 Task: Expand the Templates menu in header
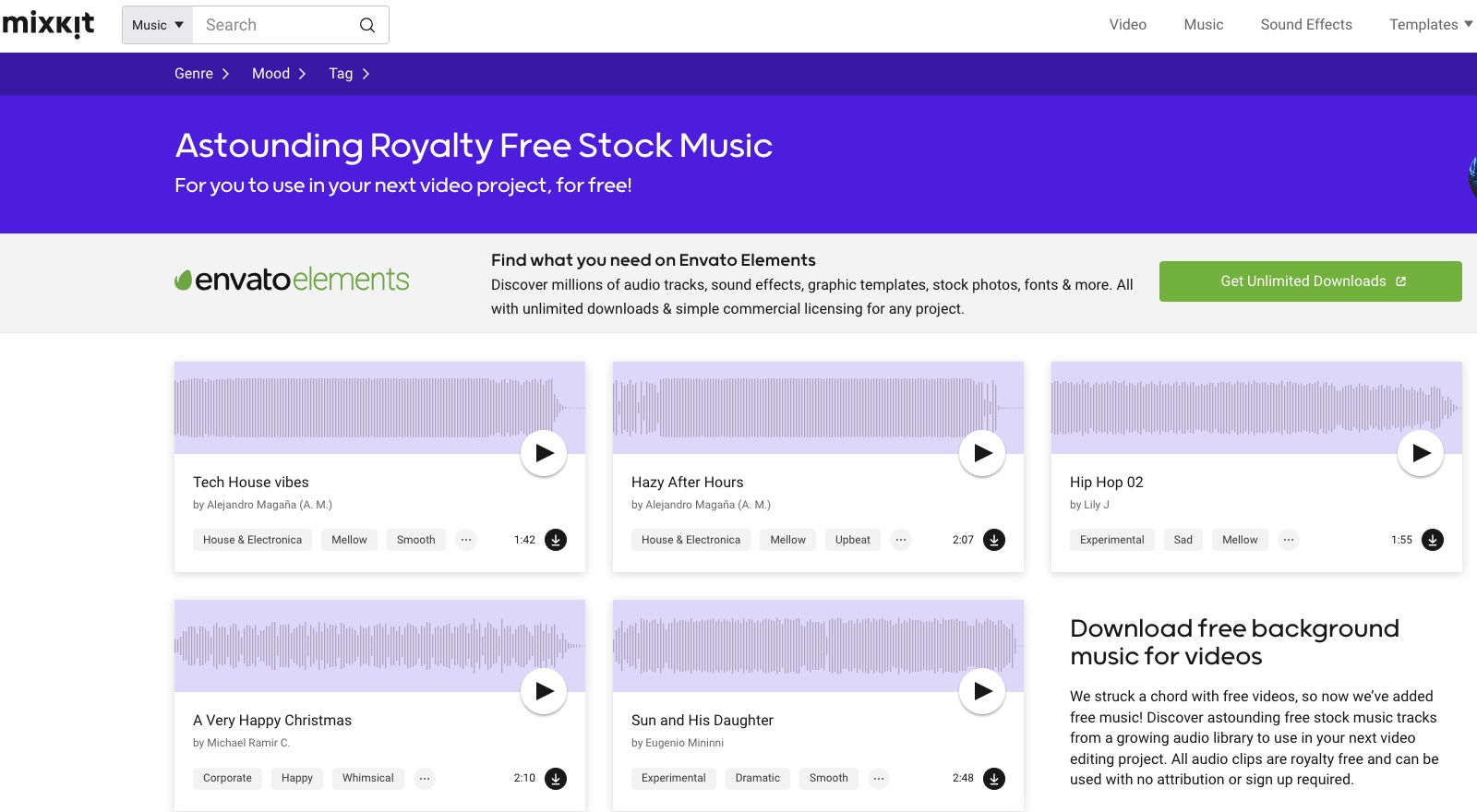tap(1430, 25)
